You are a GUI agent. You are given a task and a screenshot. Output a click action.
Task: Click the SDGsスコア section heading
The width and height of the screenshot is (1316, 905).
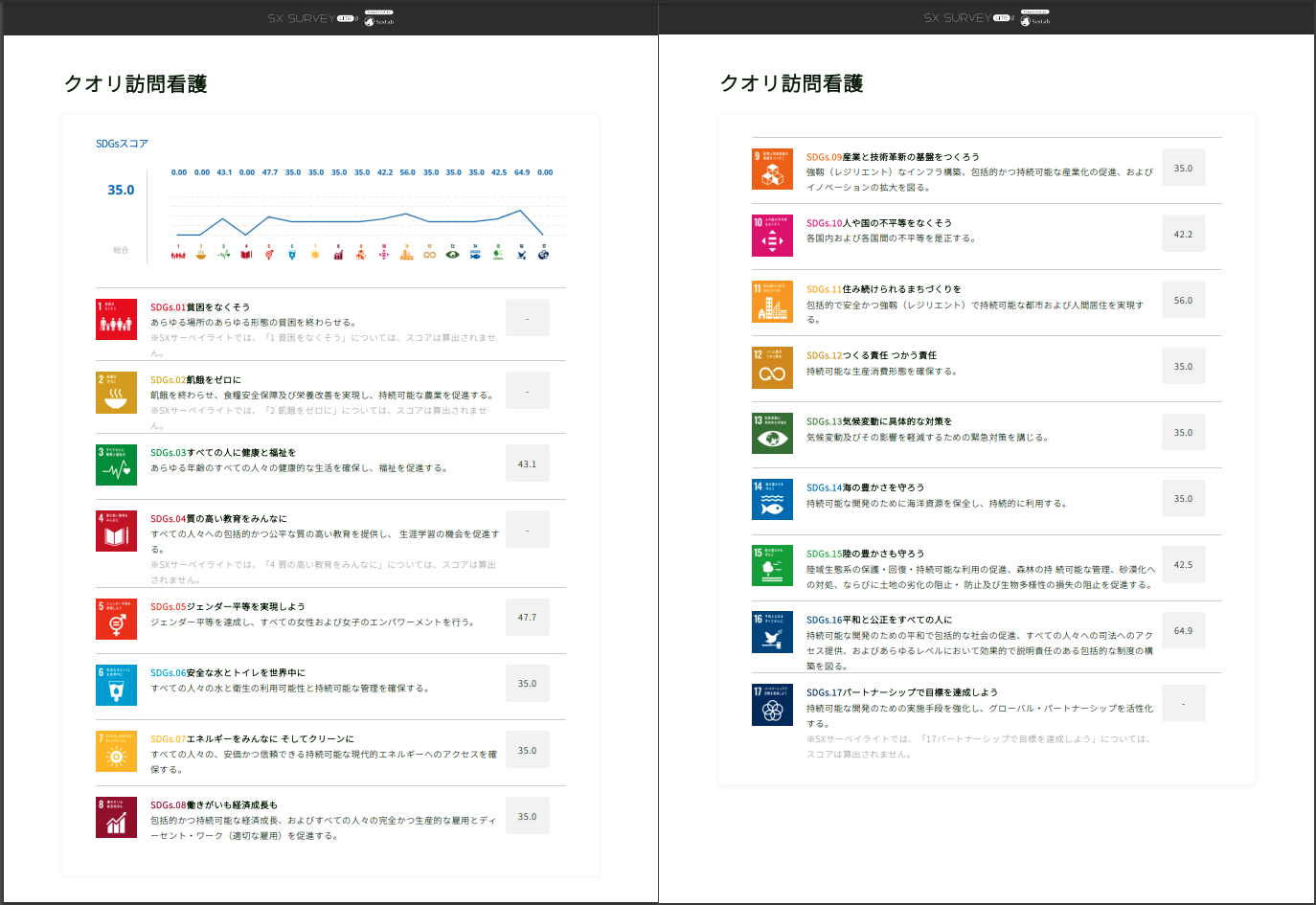pyautogui.click(x=122, y=144)
